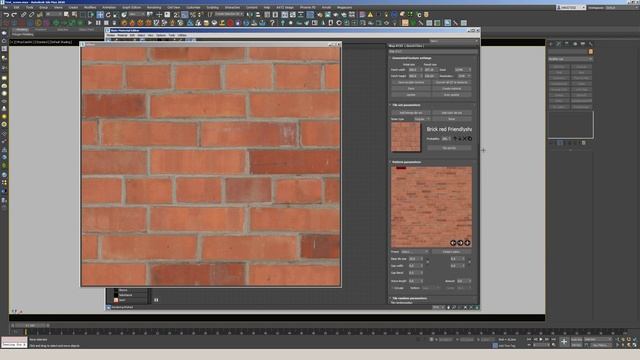Click the magnet snaps toggle icon
640x360 pixels.
[x=176, y=15]
